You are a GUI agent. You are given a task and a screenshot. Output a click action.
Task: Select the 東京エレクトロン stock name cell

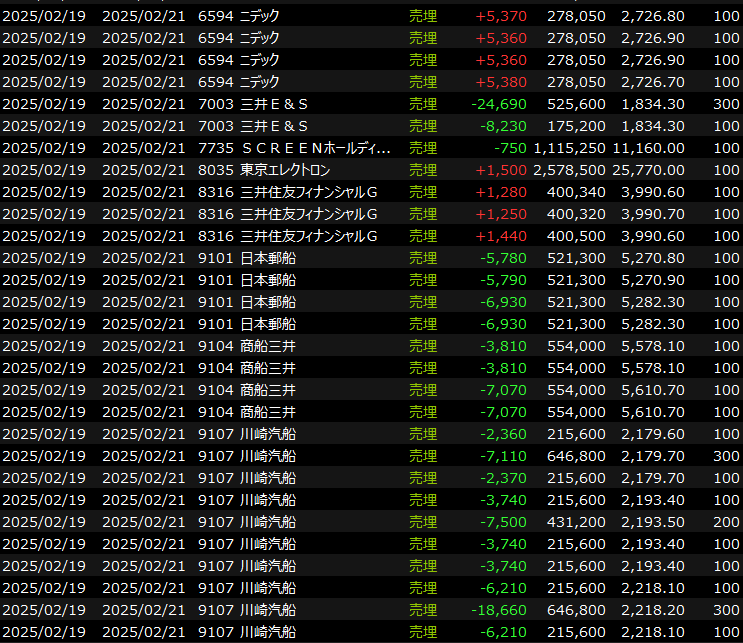coord(285,170)
